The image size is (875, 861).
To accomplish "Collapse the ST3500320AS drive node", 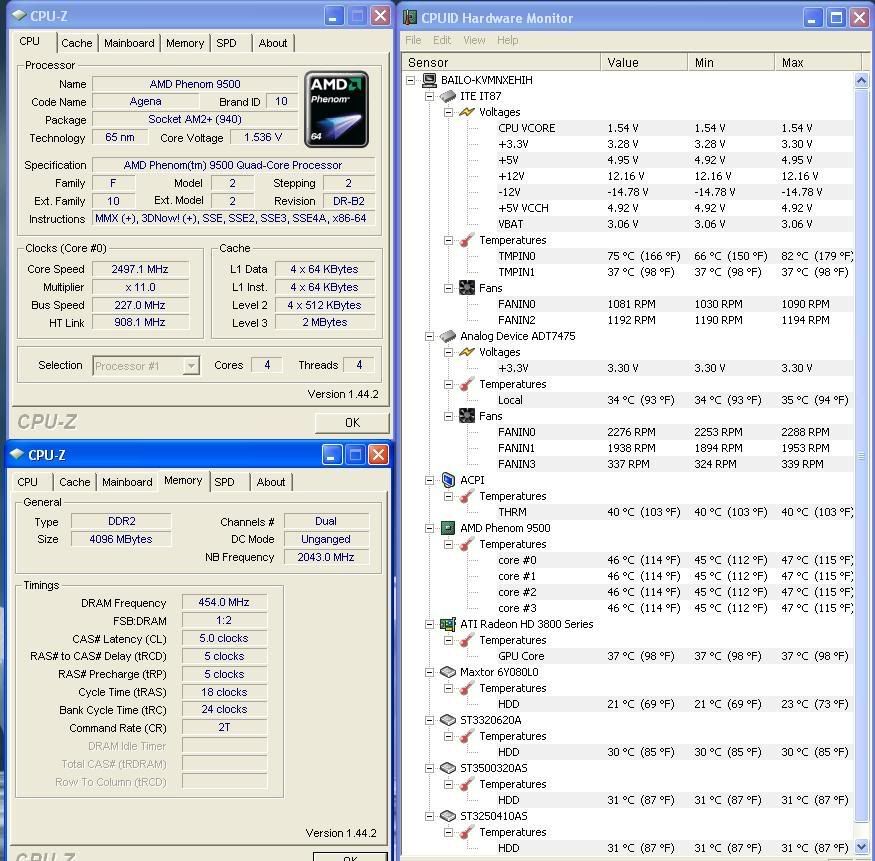I will pos(429,768).
